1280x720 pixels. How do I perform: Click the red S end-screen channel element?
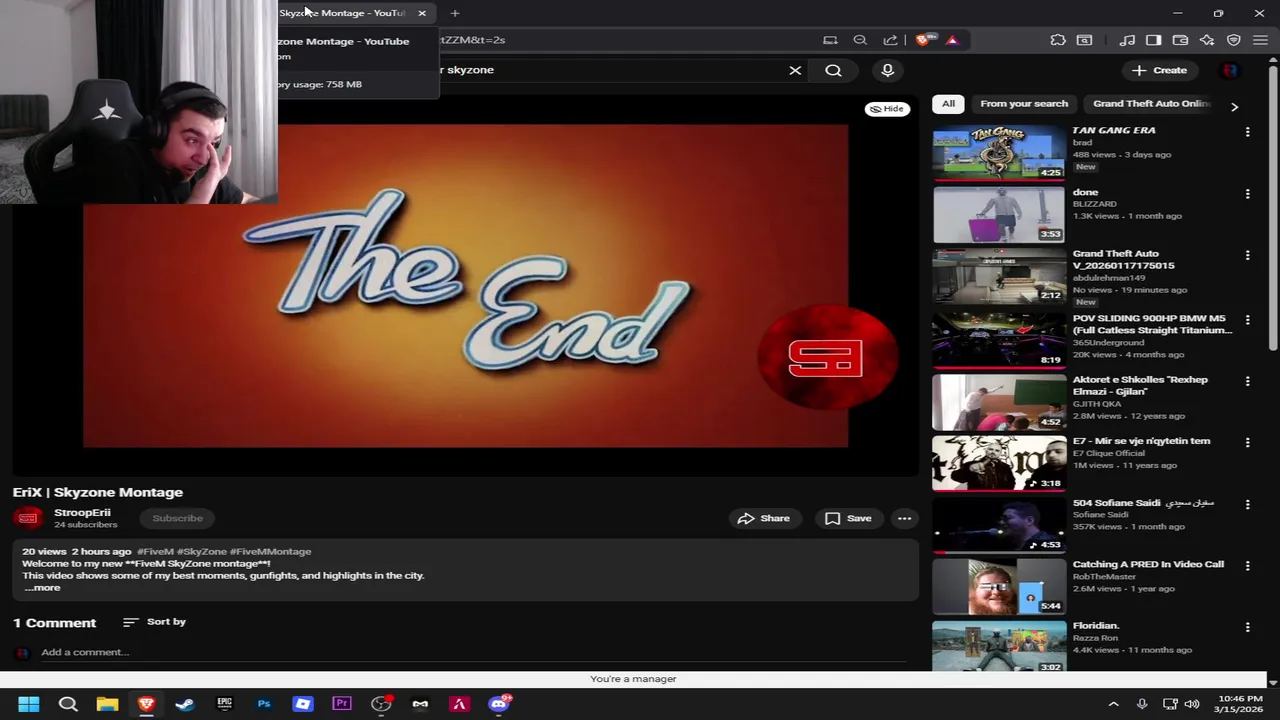point(827,358)
